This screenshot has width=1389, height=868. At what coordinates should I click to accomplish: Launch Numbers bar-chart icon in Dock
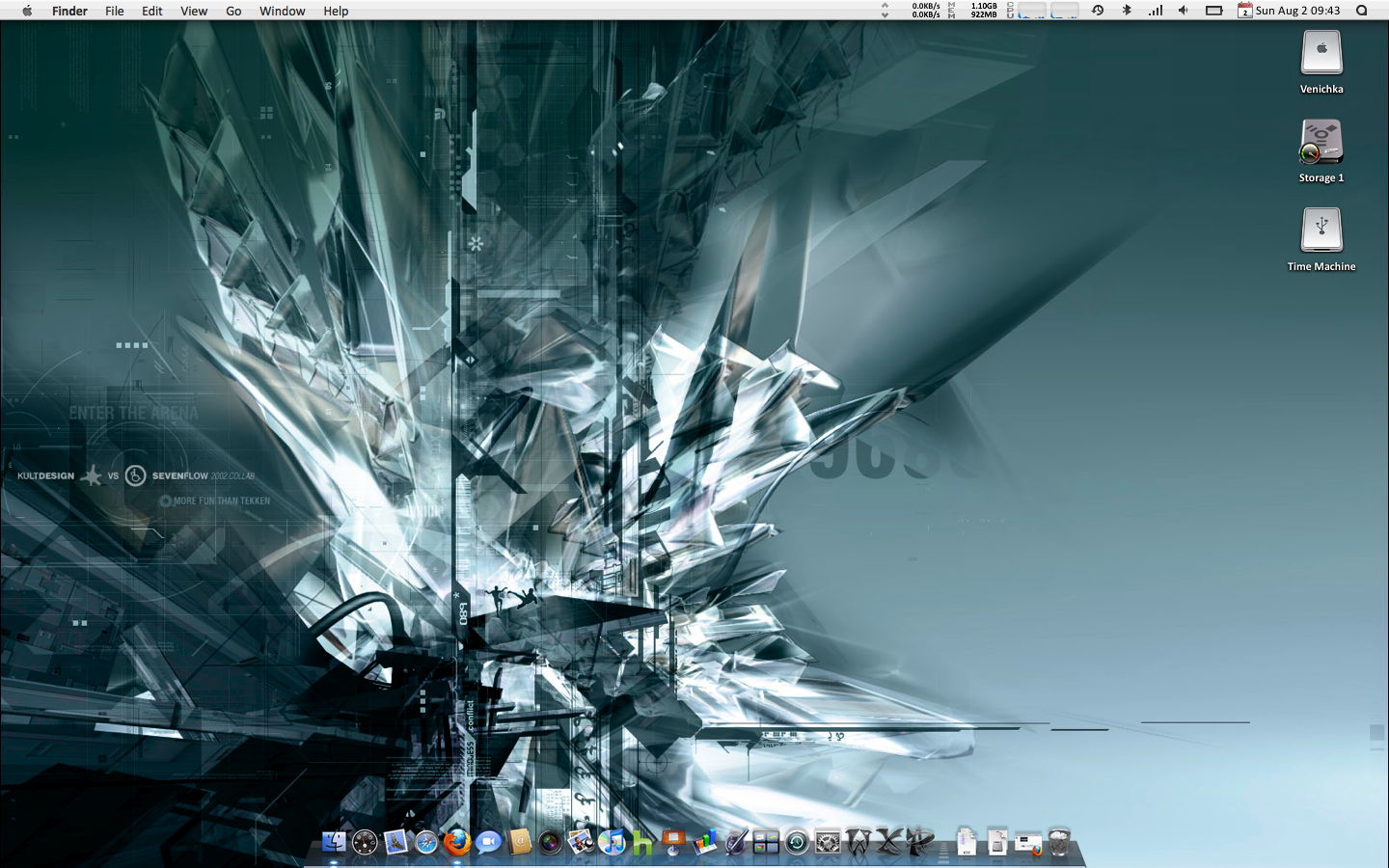[x=704, y=842]
